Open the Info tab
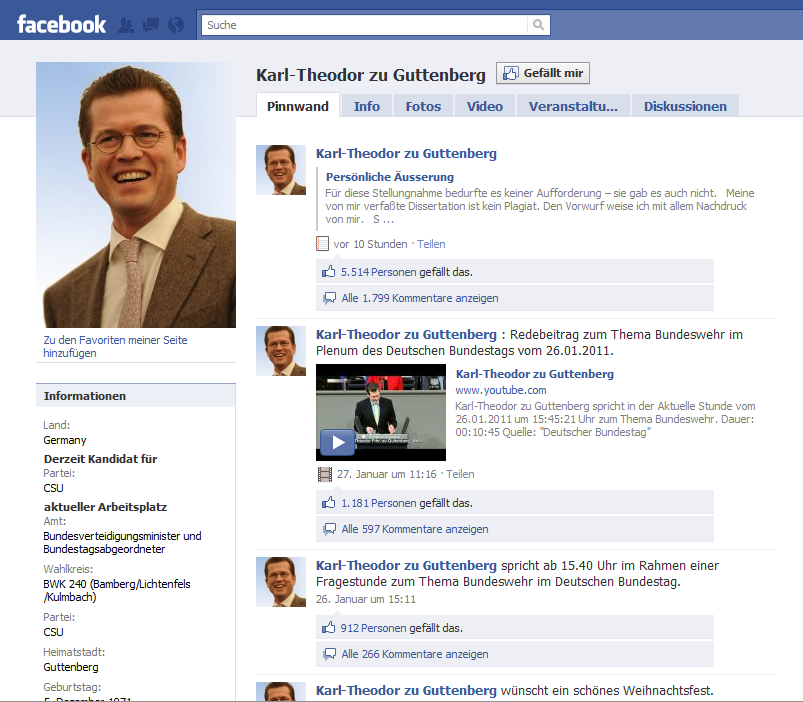Image resolution: width=803 pixels, height=702 pixels. [x=367, y=106]
